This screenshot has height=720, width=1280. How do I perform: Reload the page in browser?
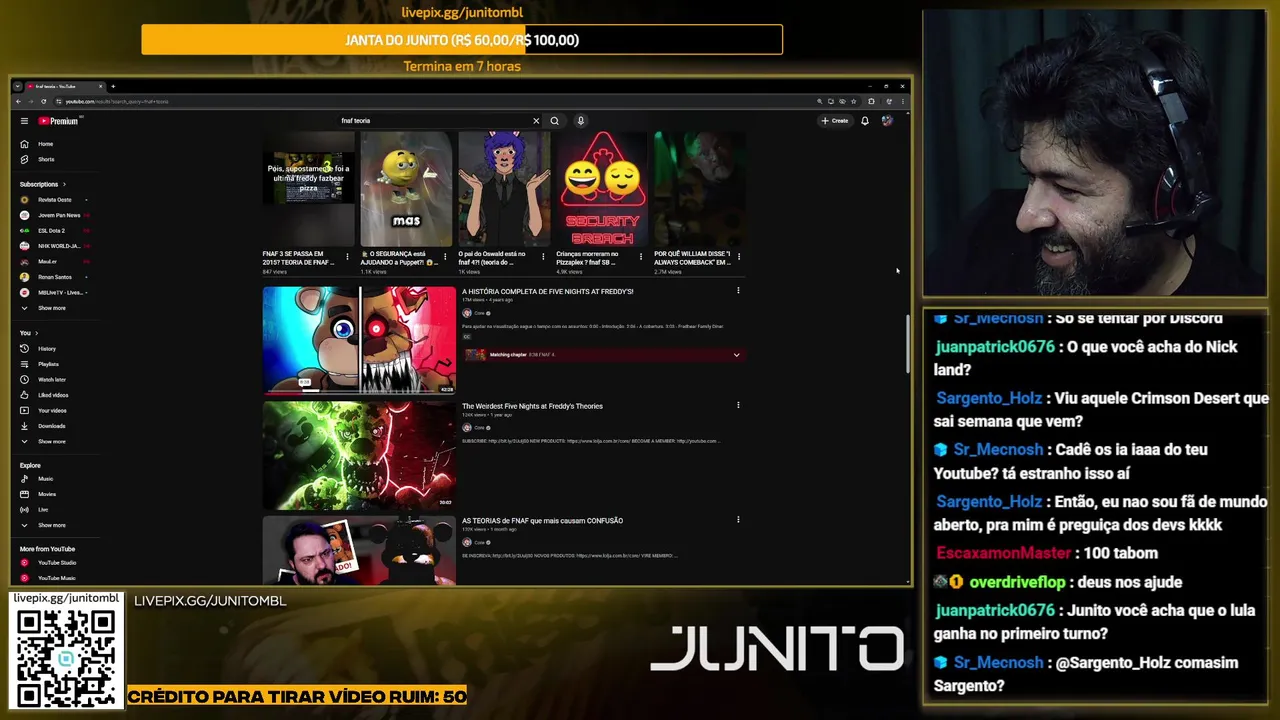tap(42, 102)
